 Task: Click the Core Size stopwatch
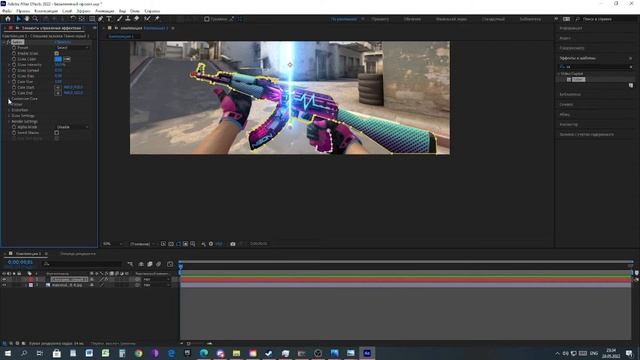14,82
